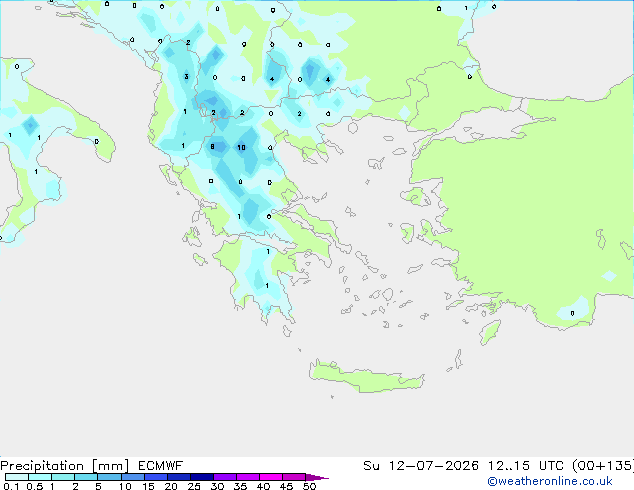634x490 pixels.
Task: Click legend scale label '15'
Action: pos(148,486)
